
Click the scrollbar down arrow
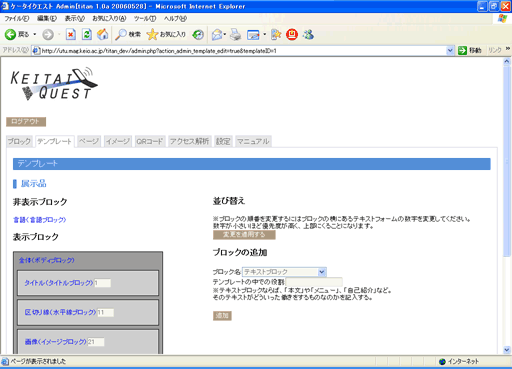(507, 350)
